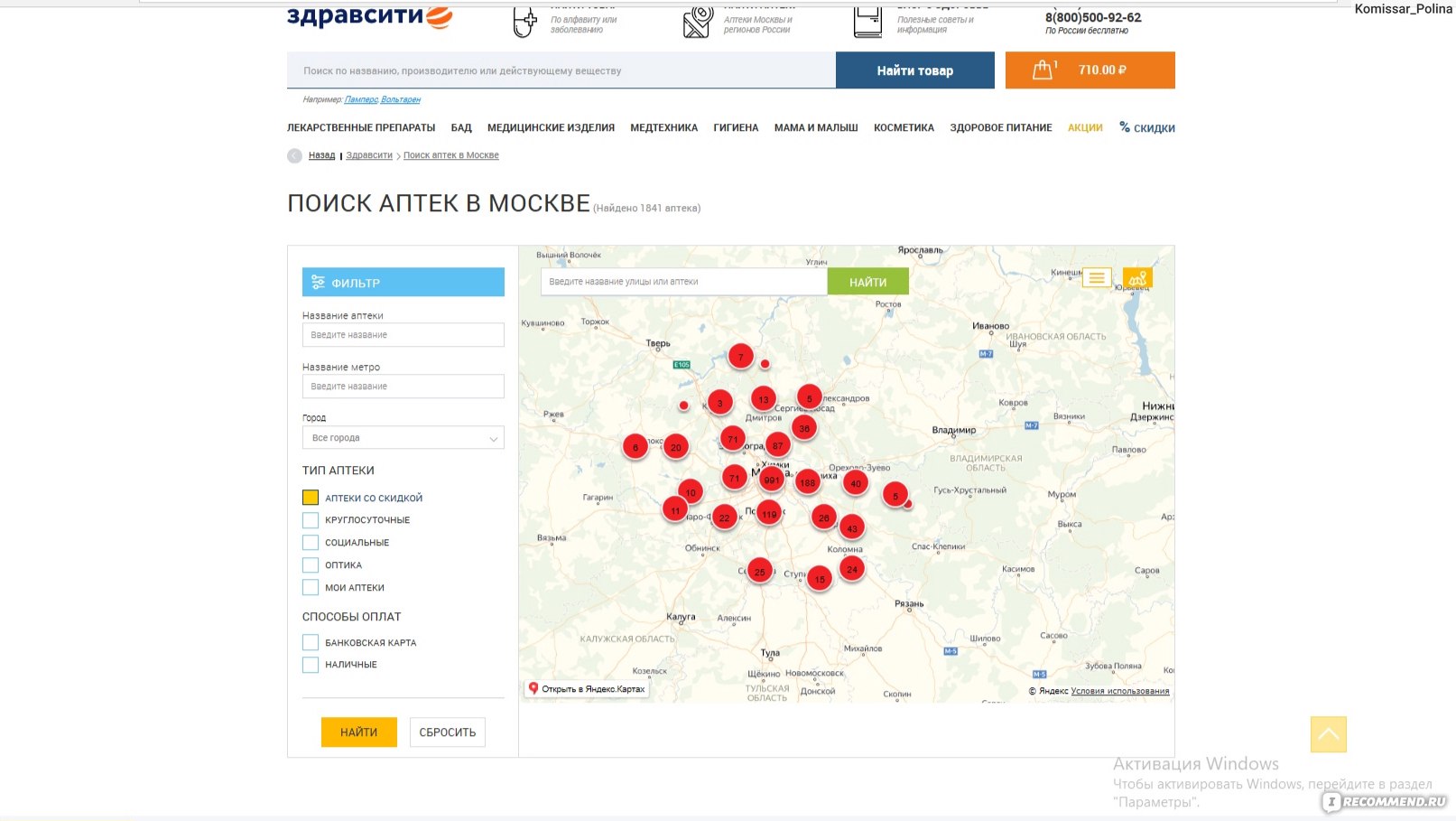Viewport: 1456px width, 821px height.
Task: Click map cluster marker 22
Action: pyautogui.click(x=724, y=518)
